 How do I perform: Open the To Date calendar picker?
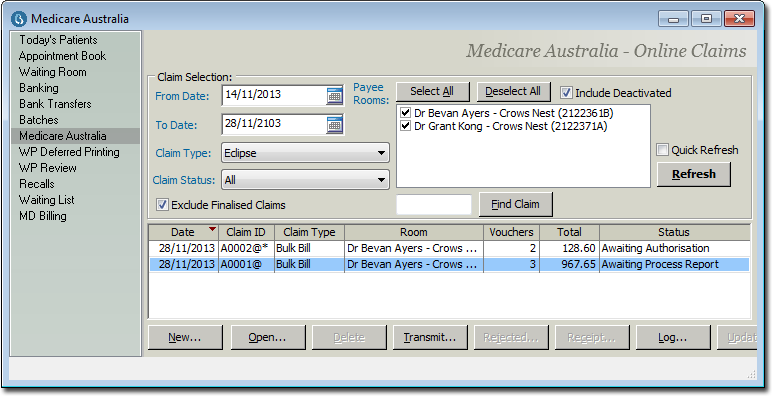pos(334,125)
